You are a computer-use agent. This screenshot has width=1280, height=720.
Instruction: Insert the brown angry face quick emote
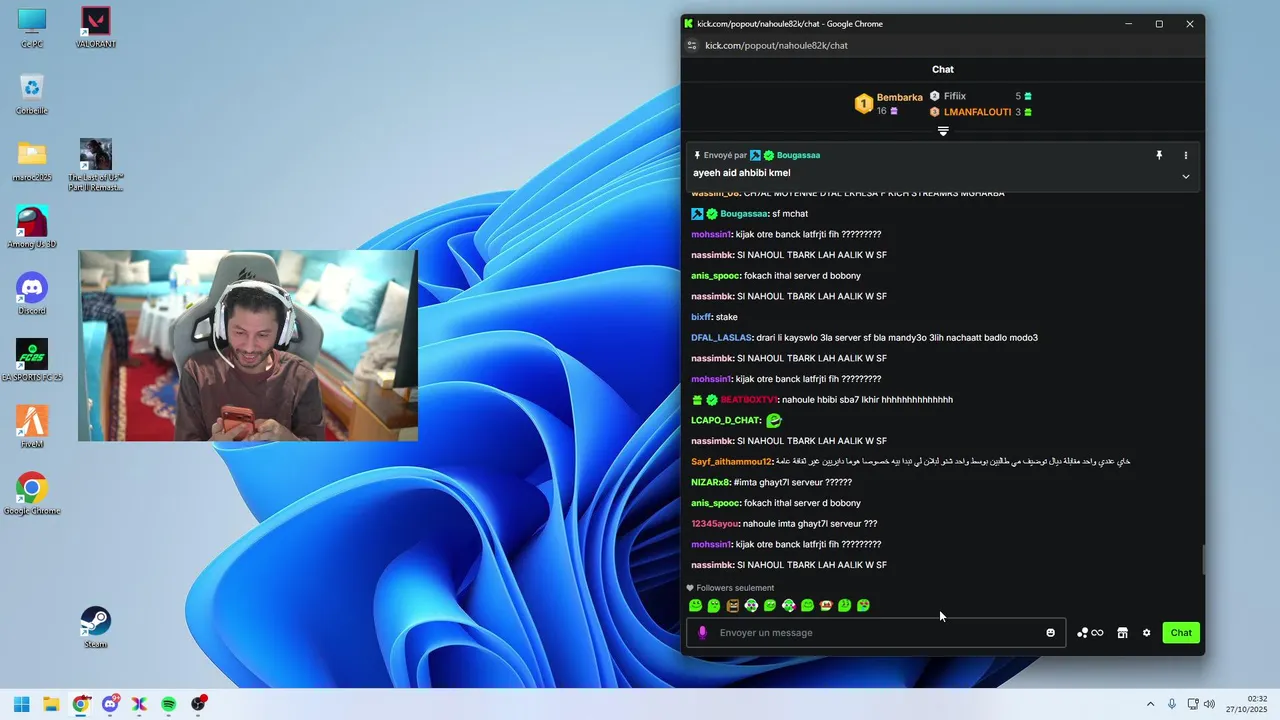pyautogui.click(x=732, y=605)
